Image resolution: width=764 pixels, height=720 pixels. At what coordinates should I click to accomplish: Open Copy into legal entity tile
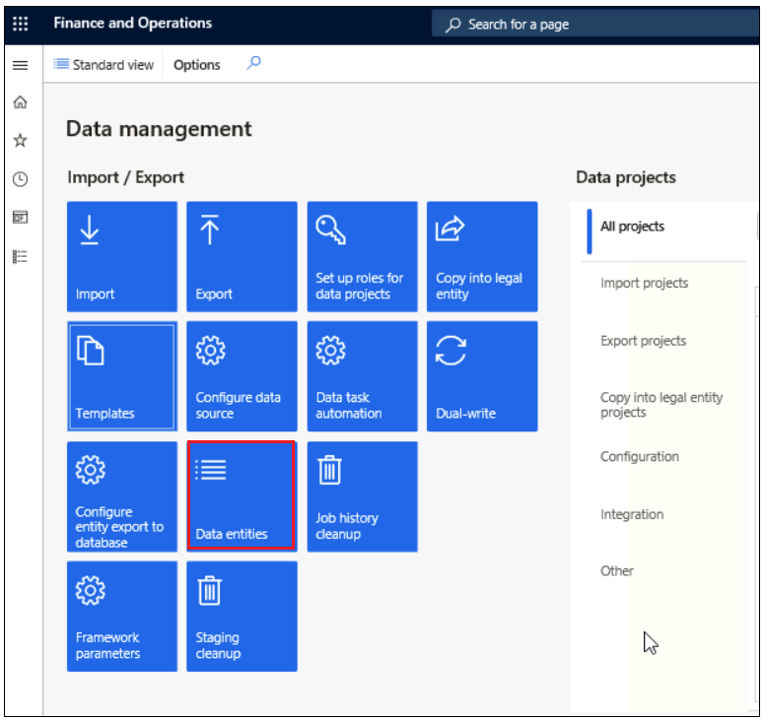pyautogui.click(x=482, y=257)
